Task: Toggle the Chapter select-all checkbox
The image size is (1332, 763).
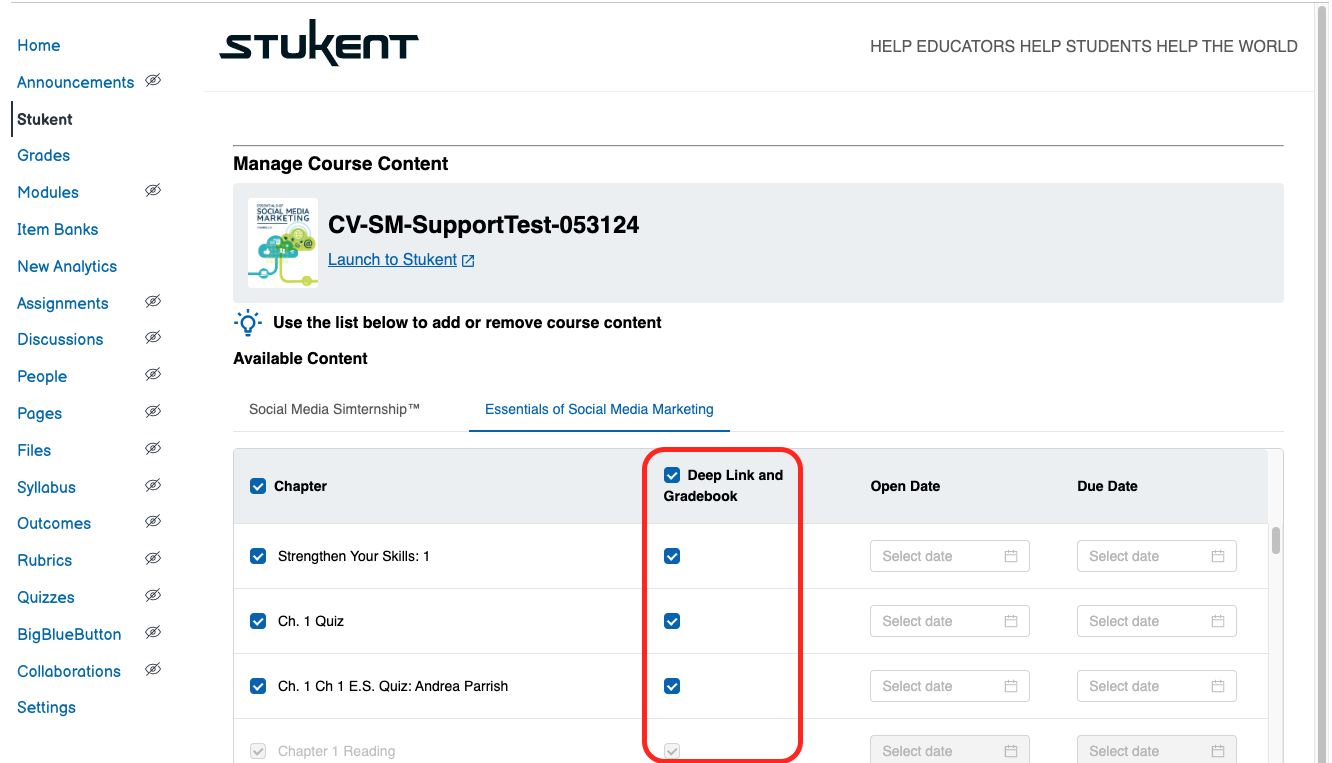Action: coord(258,486)
